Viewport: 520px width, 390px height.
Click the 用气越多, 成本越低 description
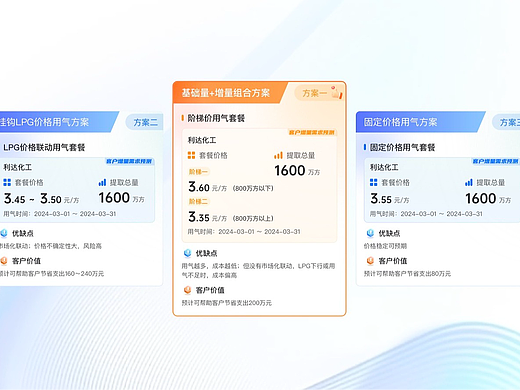coord(258,270)
